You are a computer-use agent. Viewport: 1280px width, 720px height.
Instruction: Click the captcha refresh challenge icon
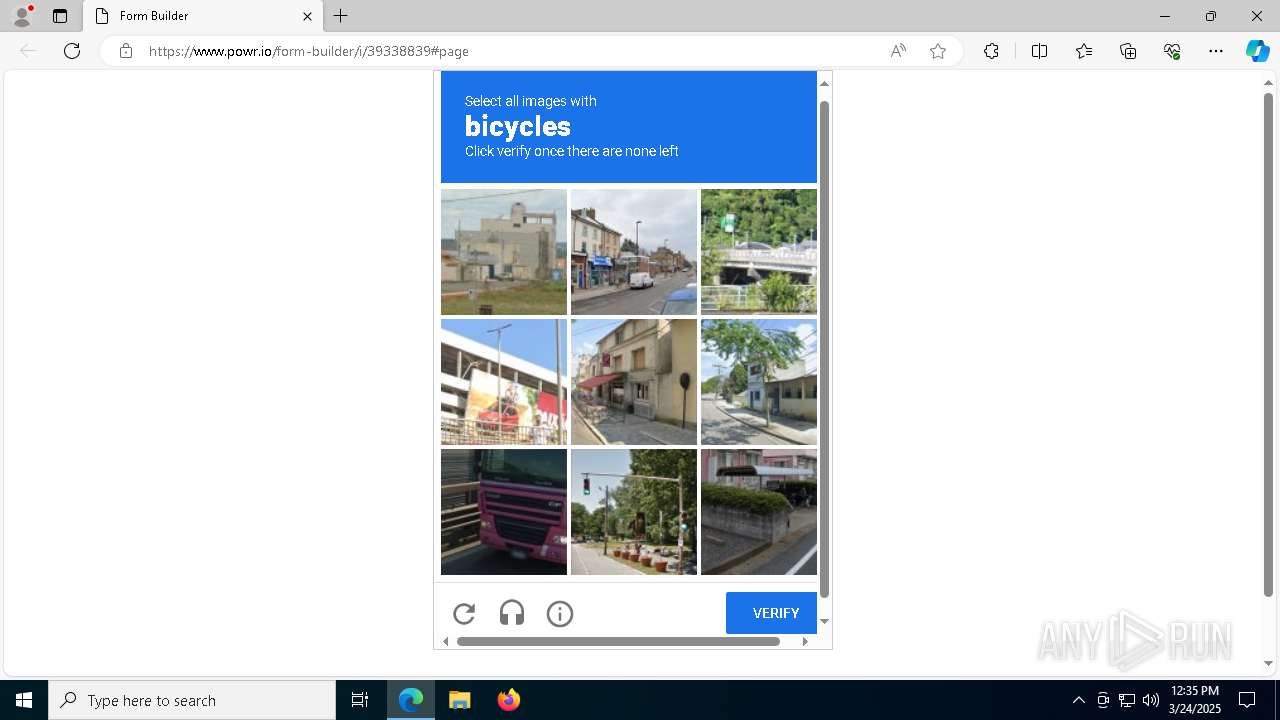click(464, 614)
